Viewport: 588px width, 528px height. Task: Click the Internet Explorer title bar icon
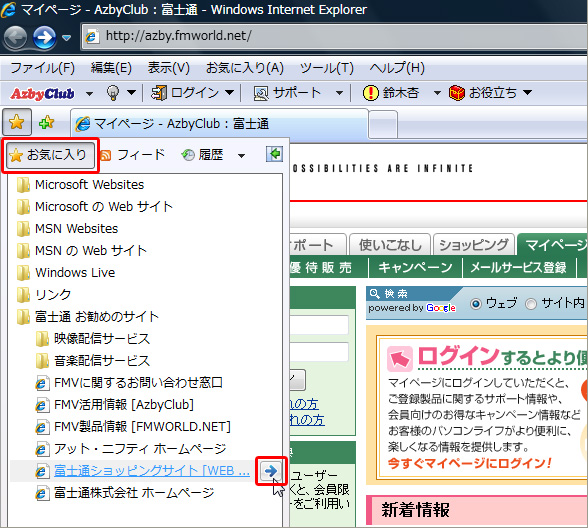coord(8,9)
